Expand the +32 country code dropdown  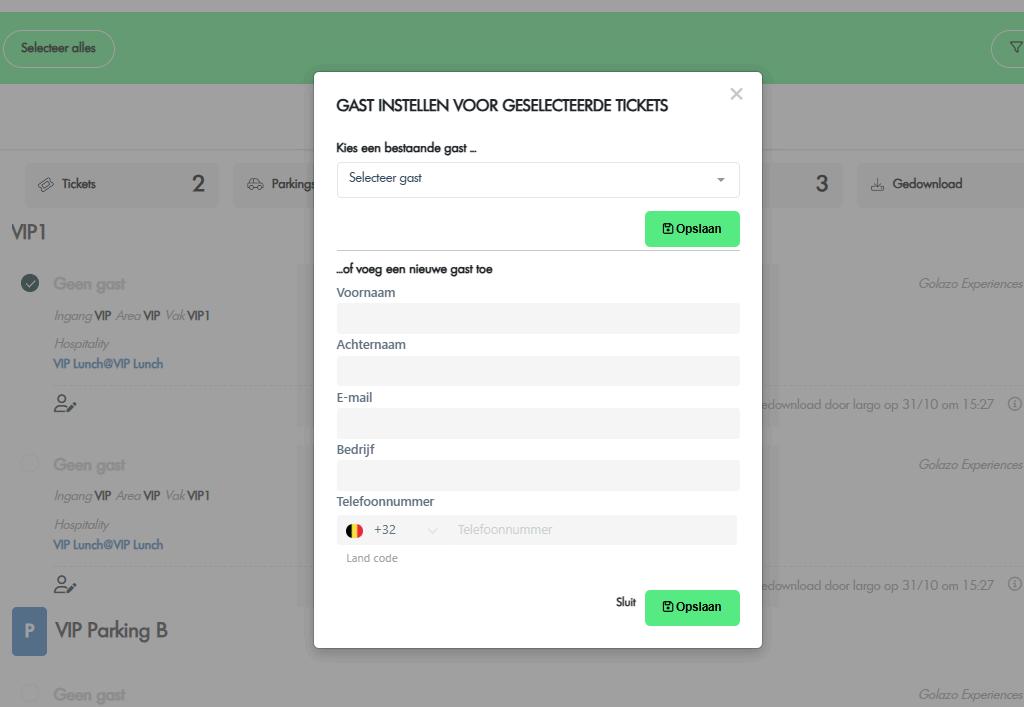406,530
